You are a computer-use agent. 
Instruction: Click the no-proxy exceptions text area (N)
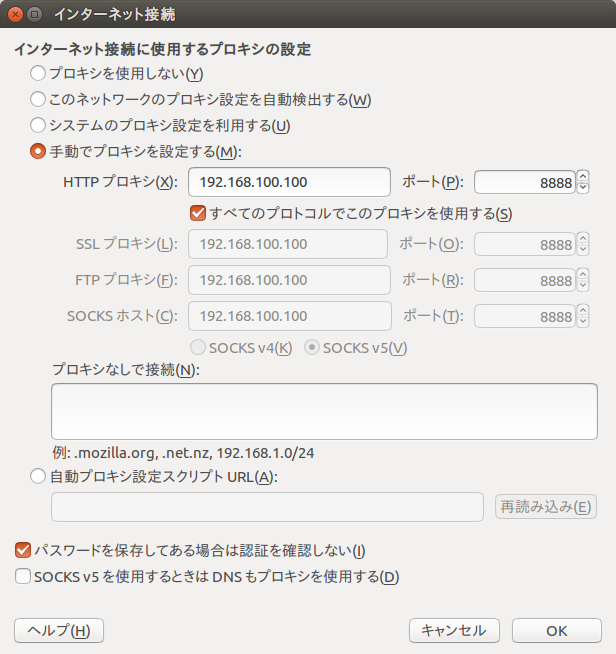[324, 411]
